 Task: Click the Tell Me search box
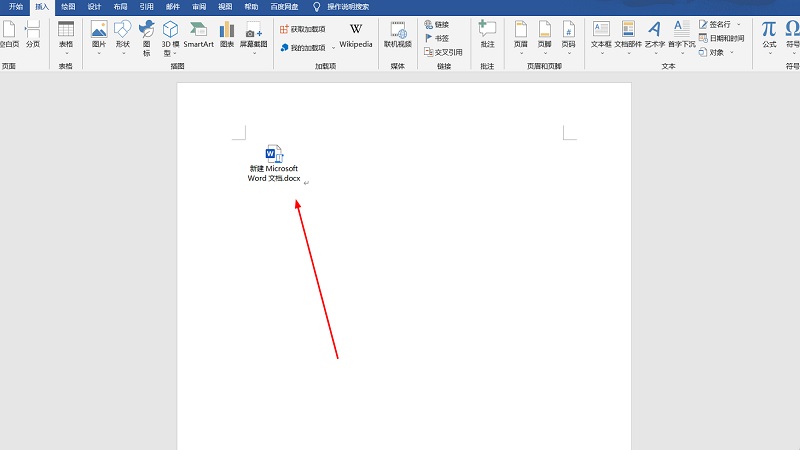341,7
